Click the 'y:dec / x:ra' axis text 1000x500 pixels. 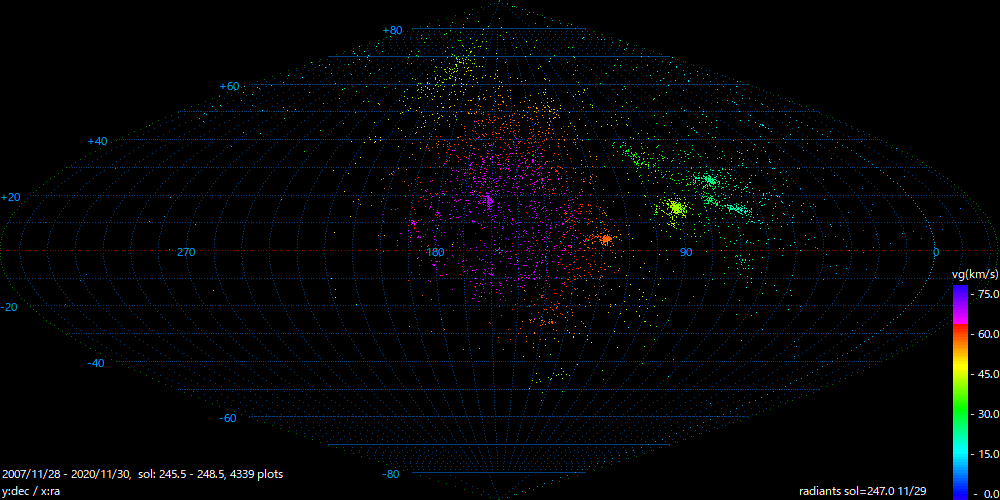click(33, 491)
